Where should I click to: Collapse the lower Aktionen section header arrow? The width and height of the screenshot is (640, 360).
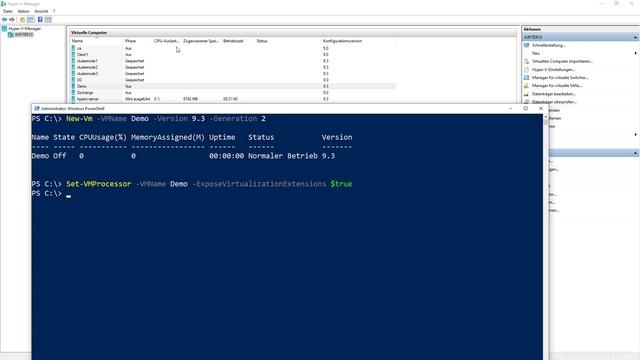[636, 153]
